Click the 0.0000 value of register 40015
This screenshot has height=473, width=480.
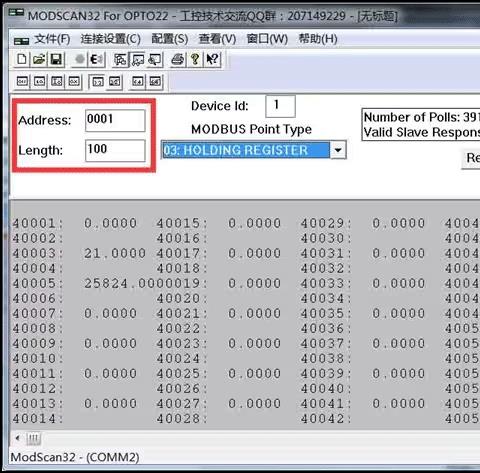pyautogui.click(x=255, y=223)
